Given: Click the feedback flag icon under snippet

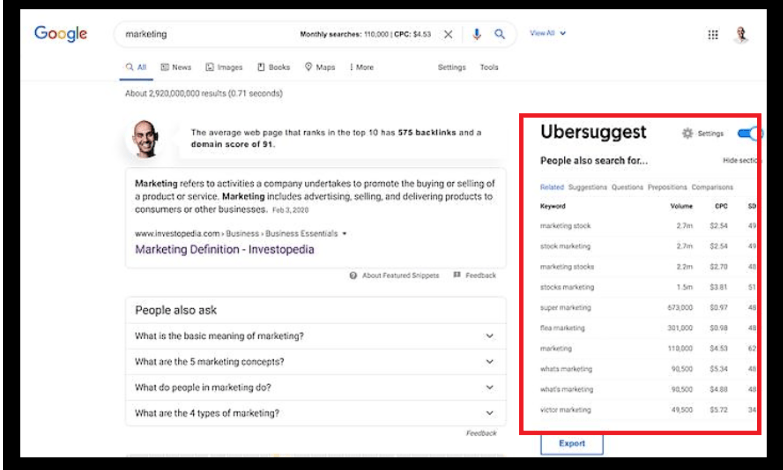Looking at the screenshot, I should (456, 275).
